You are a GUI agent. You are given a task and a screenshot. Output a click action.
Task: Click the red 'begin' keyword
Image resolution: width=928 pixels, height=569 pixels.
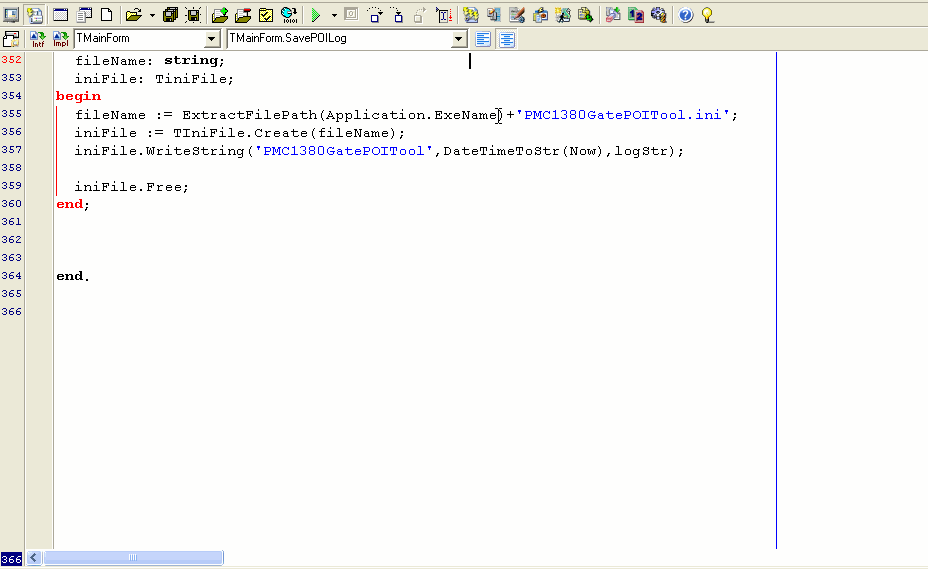pyautogui.click(x=78, y=96)
